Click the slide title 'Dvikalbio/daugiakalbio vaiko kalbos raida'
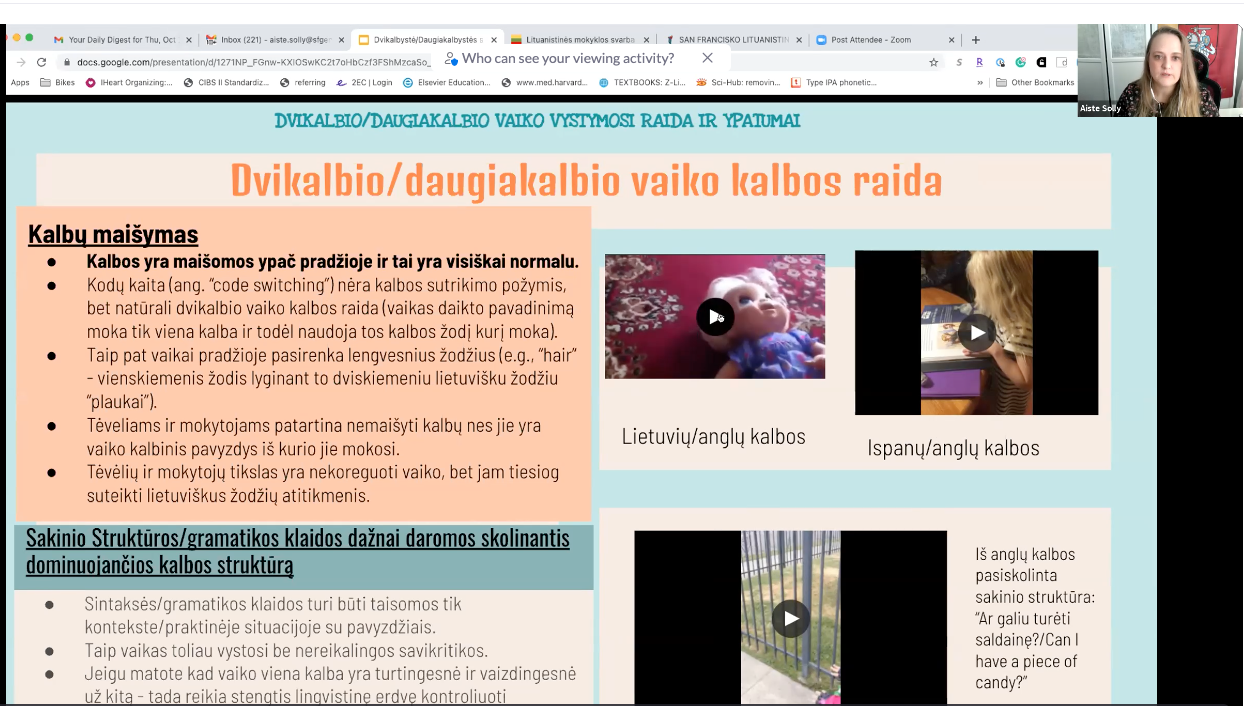This screenshot has width=1244, height=706. pos(586,181)
